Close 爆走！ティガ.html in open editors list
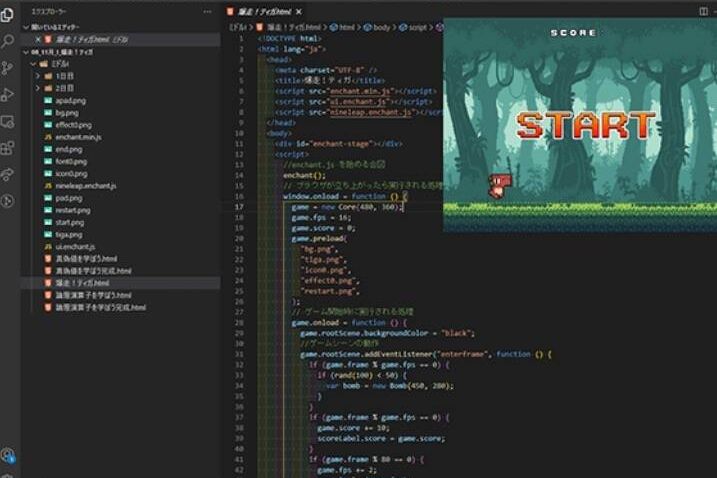This screenshot has height=478, width=717. pos(38,40)
